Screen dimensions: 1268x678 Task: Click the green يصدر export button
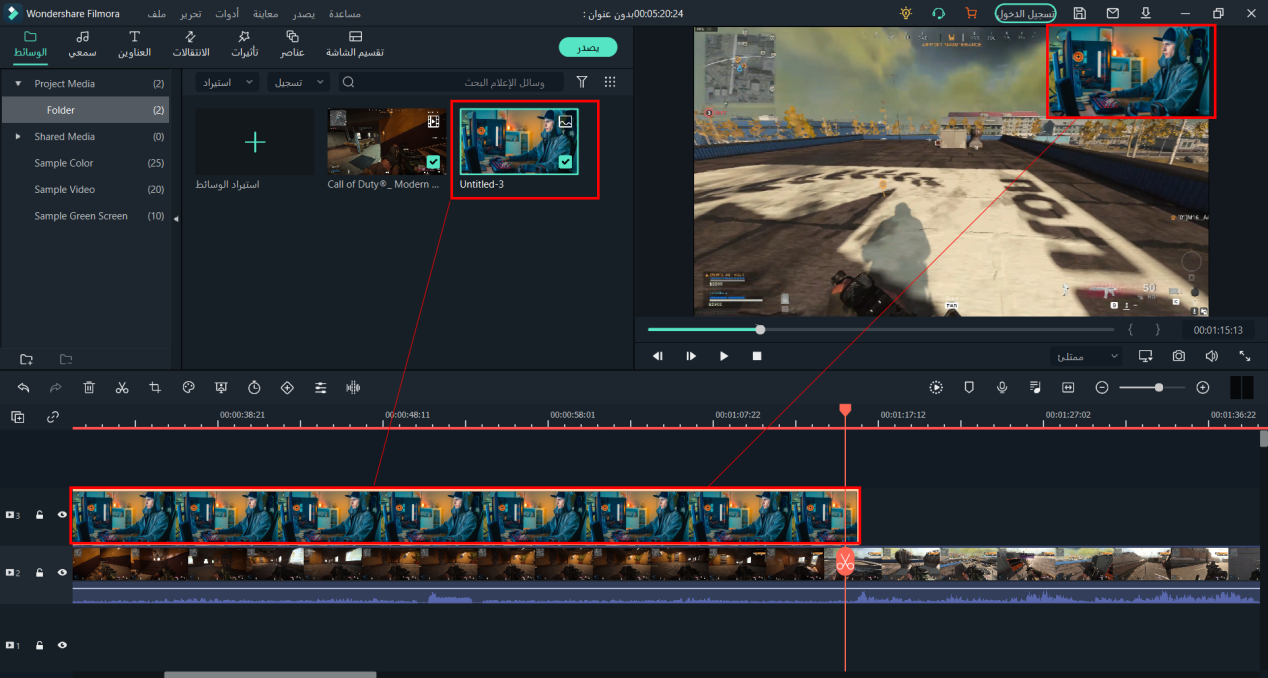point(588,48)
